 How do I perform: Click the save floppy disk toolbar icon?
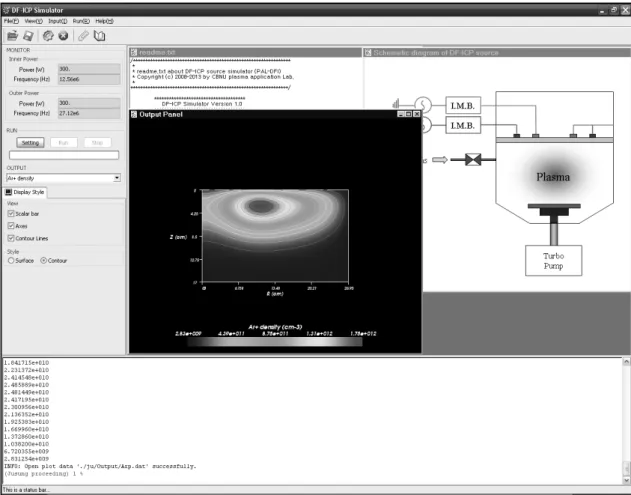28,36
